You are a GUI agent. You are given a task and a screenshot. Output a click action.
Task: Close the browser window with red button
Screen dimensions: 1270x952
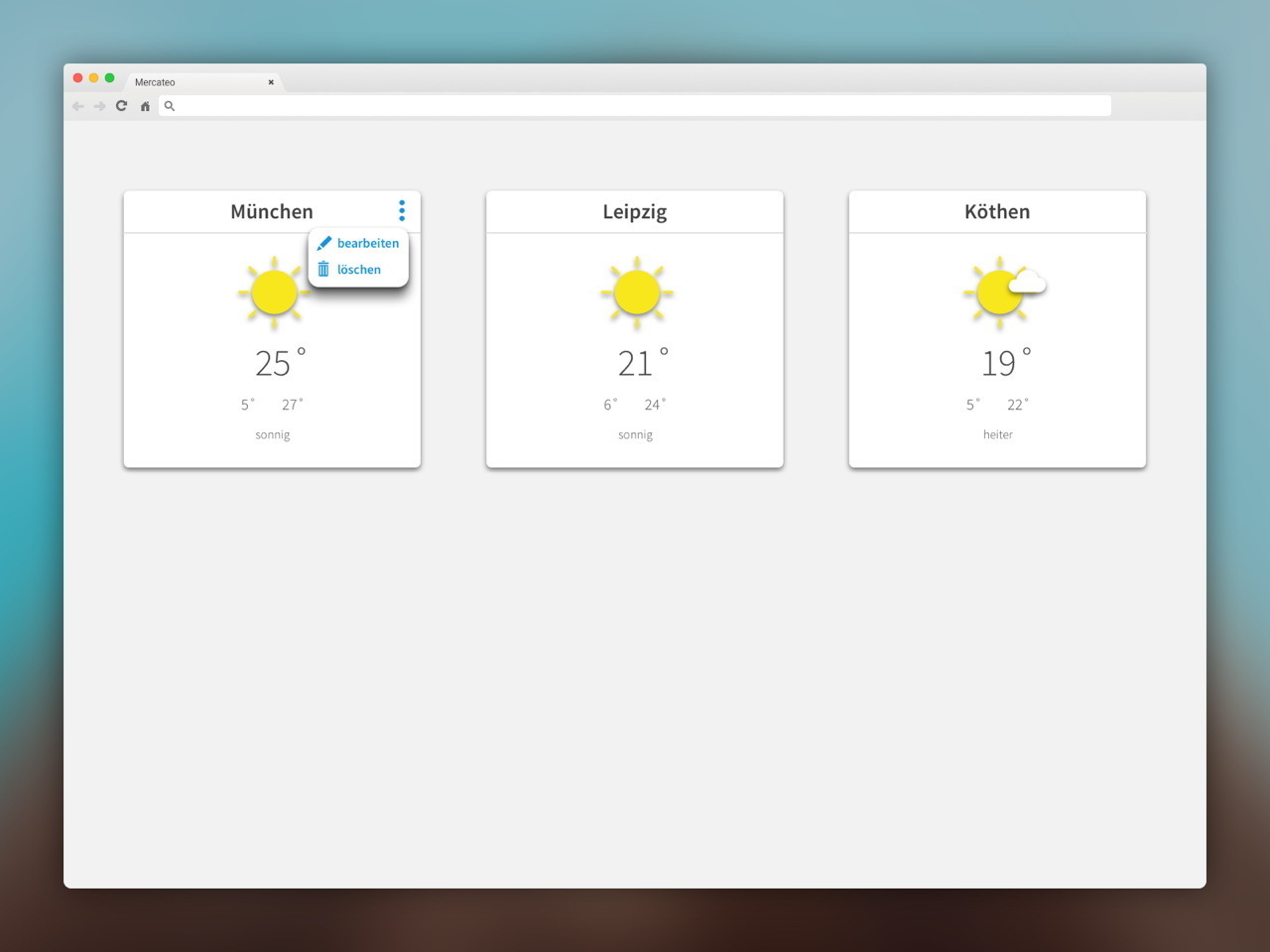pos(78,77)
